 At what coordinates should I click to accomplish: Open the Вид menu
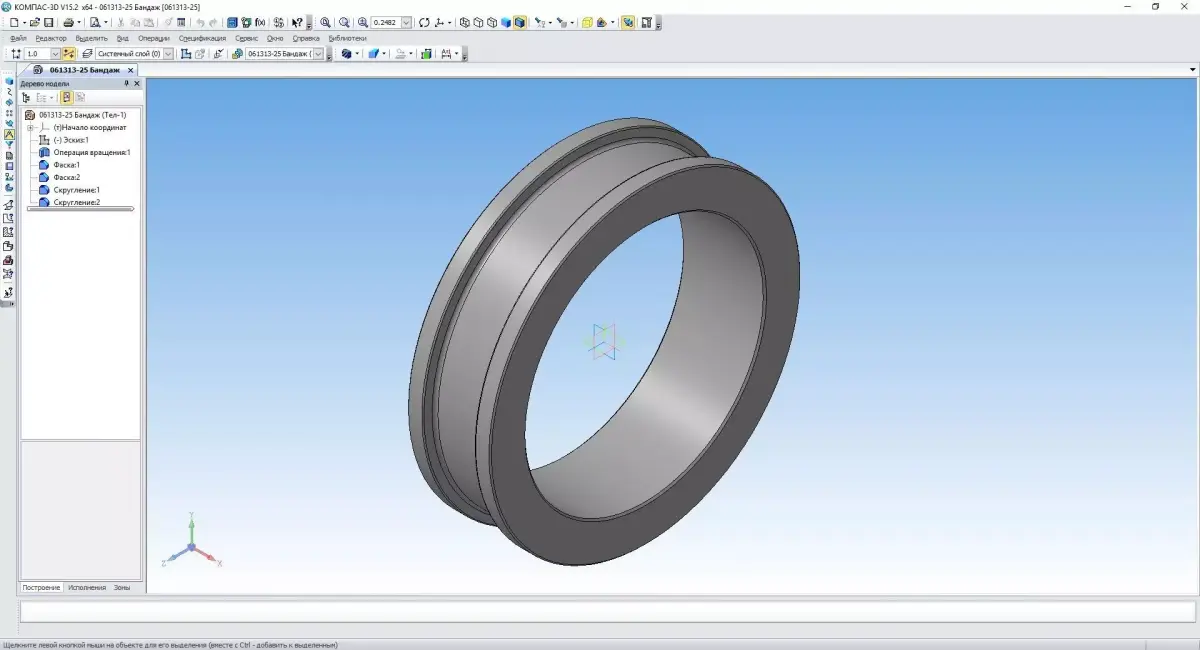point(122,38)
